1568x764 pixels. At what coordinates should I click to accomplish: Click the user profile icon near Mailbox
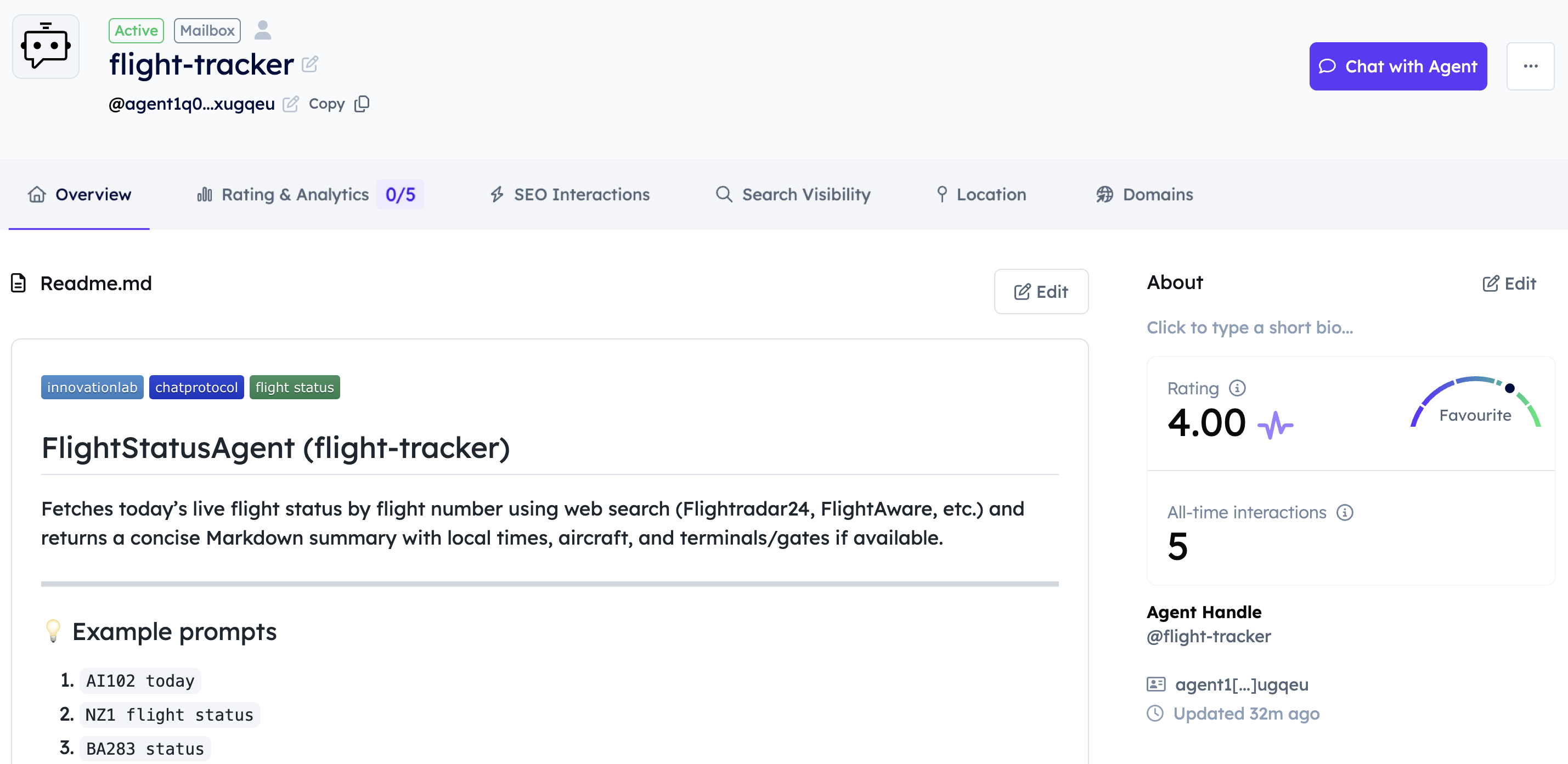point(262,30)
